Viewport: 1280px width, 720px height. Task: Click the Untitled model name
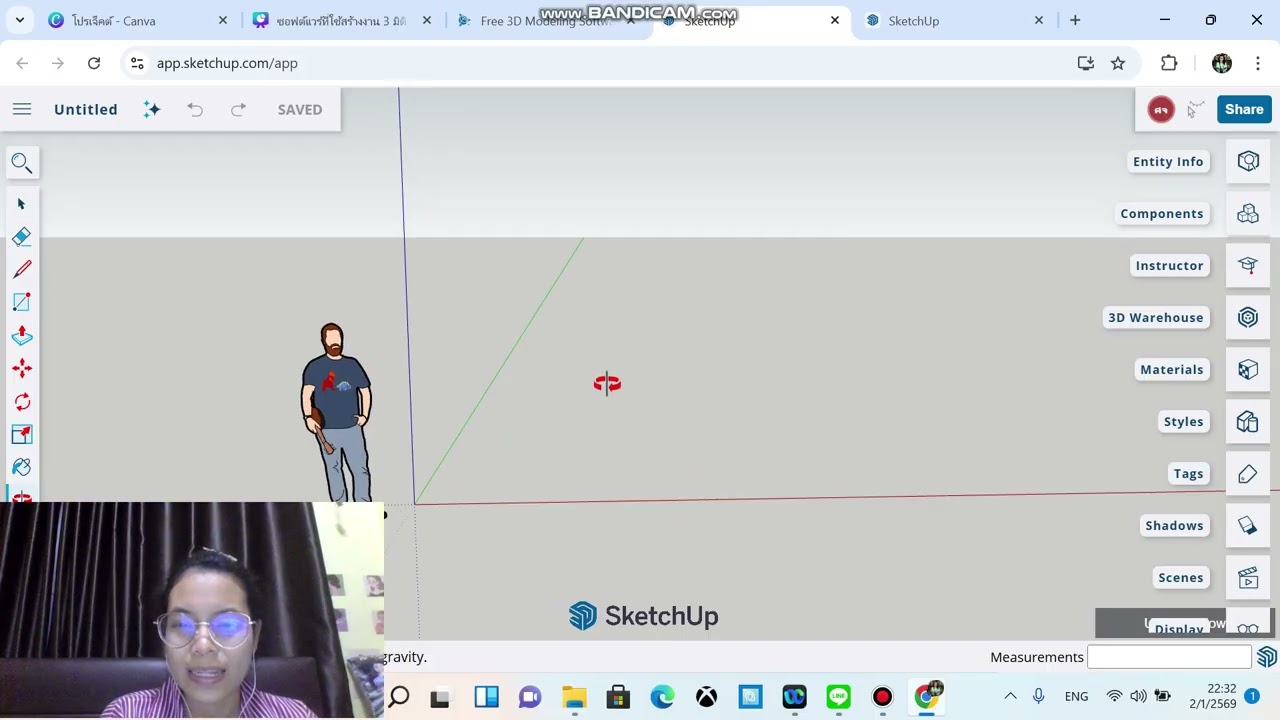point(86,109)
